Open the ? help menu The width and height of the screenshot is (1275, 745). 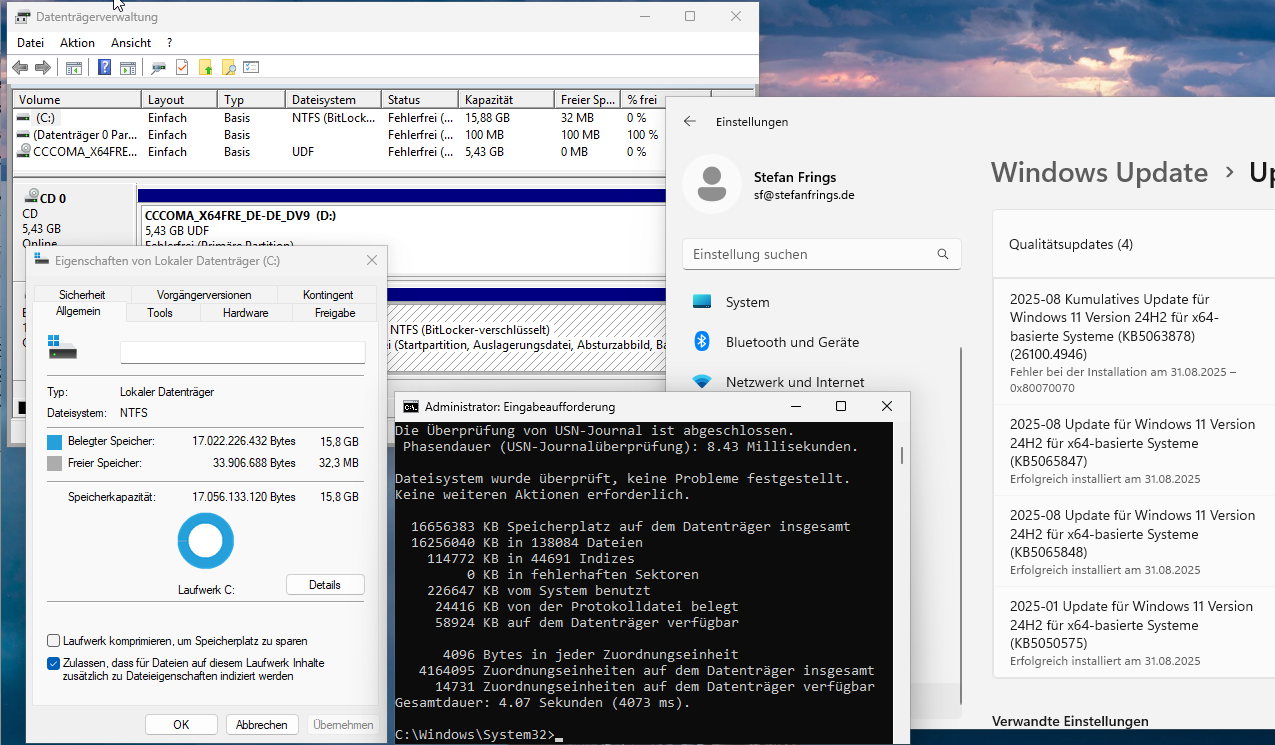[x=170, y=43]
